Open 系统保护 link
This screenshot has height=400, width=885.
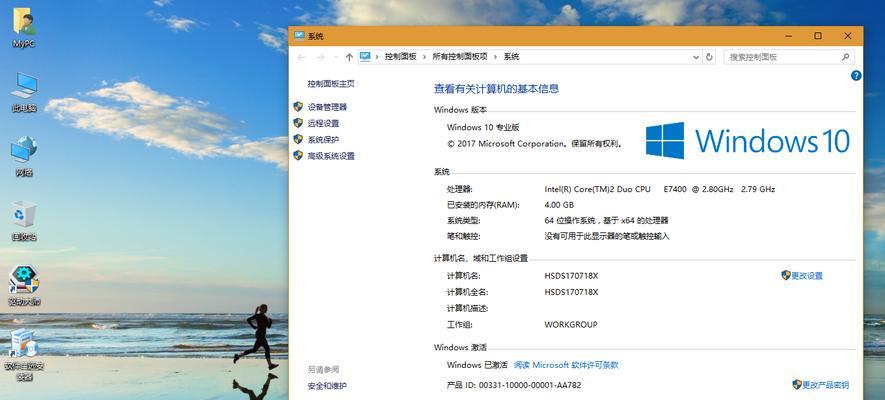pyautogui.click(x=323, y=139)
